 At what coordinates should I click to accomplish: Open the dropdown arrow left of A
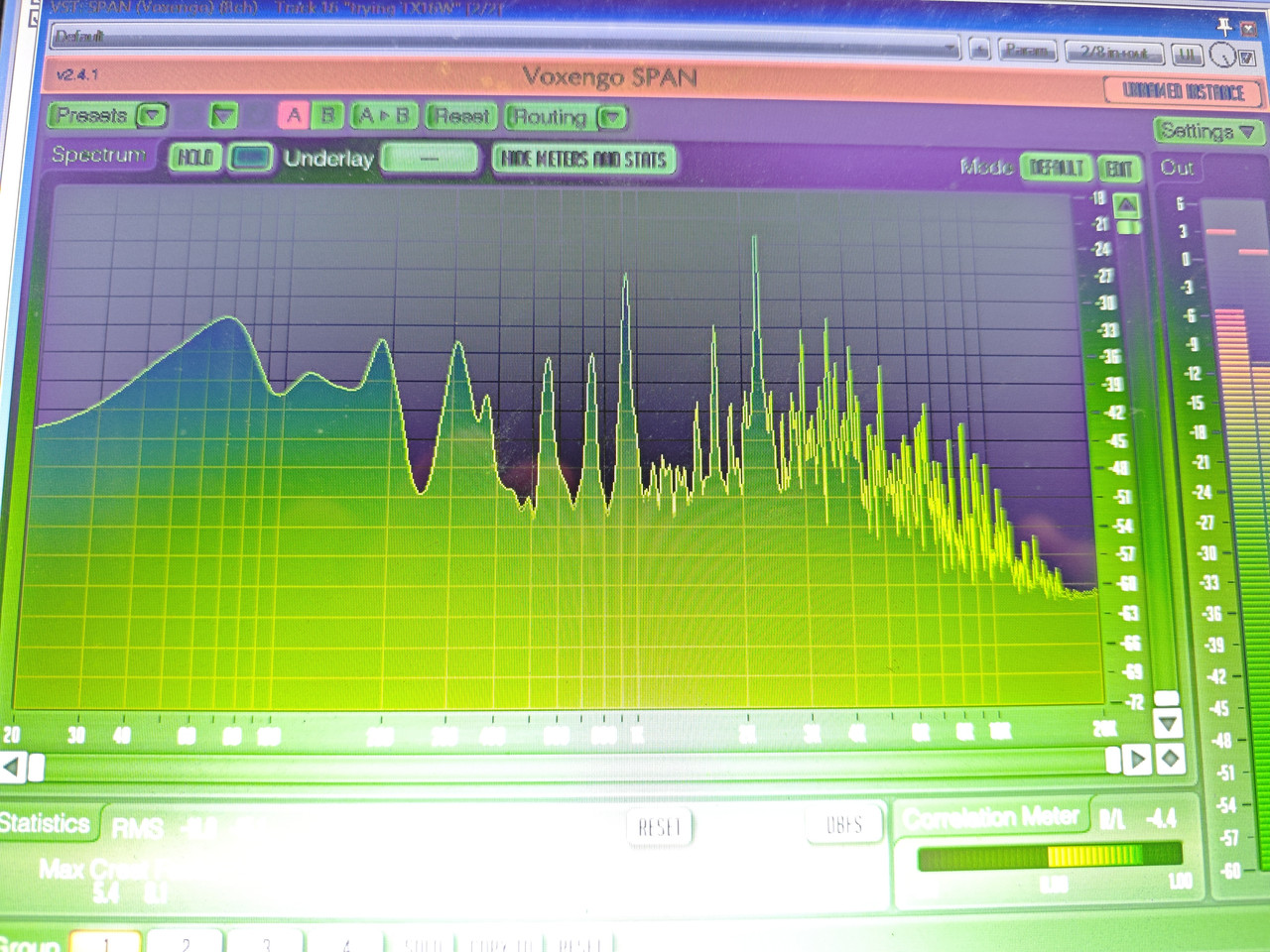pos(223,116)
